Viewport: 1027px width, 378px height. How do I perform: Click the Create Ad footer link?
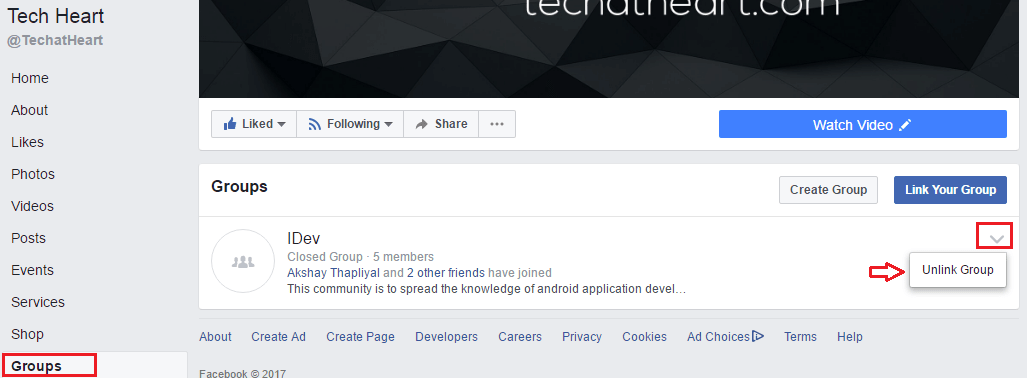278,337
